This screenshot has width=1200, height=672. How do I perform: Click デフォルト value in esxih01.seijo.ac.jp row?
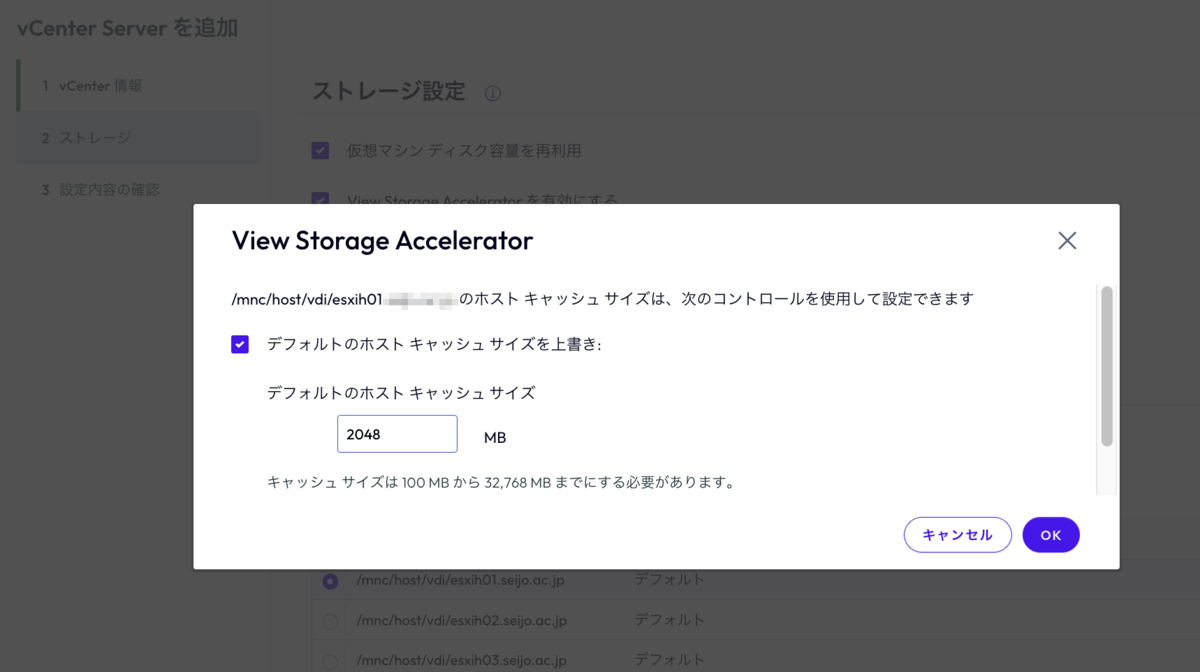(x=670, y=579)
